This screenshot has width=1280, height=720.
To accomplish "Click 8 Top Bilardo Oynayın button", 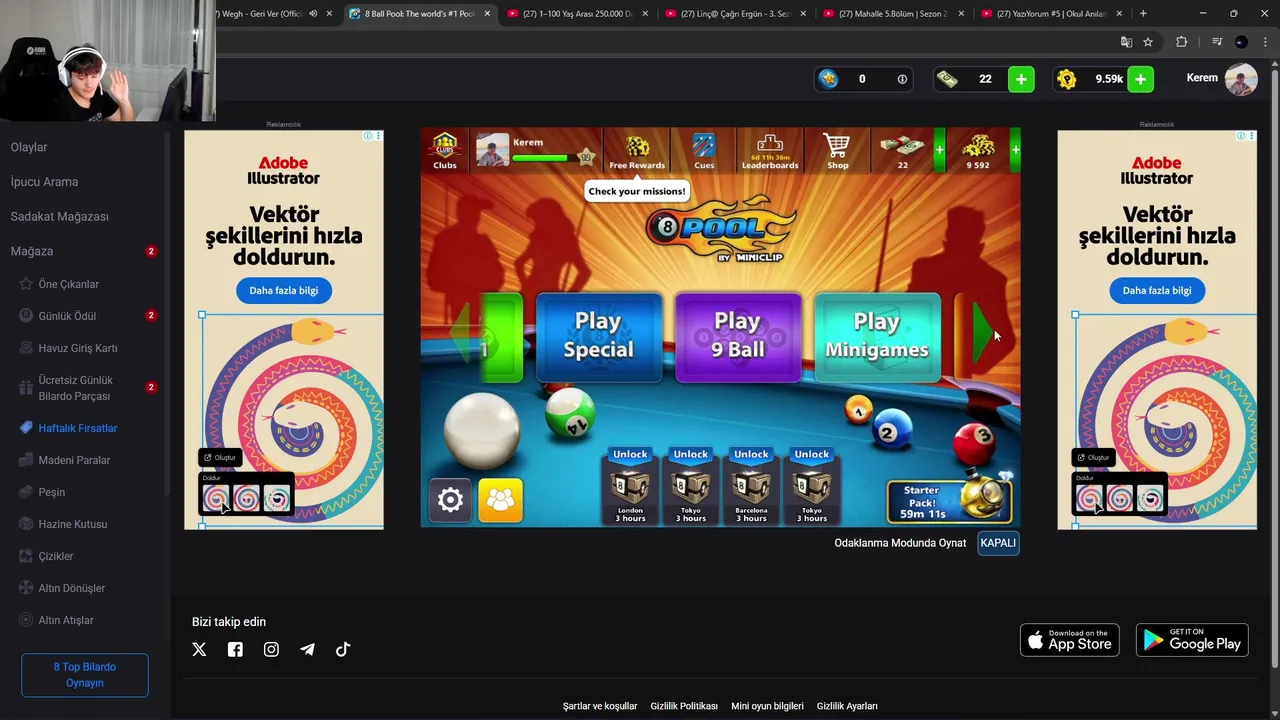I will 85,675.
